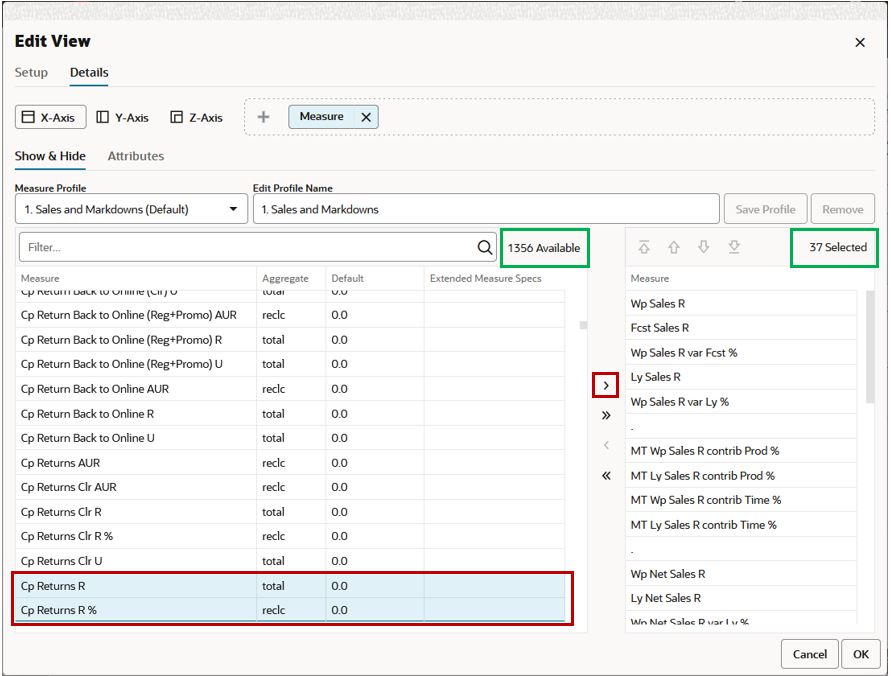The image size is (891, 676).
Task: Remove the Measure chip via its X
Action: 366,117
